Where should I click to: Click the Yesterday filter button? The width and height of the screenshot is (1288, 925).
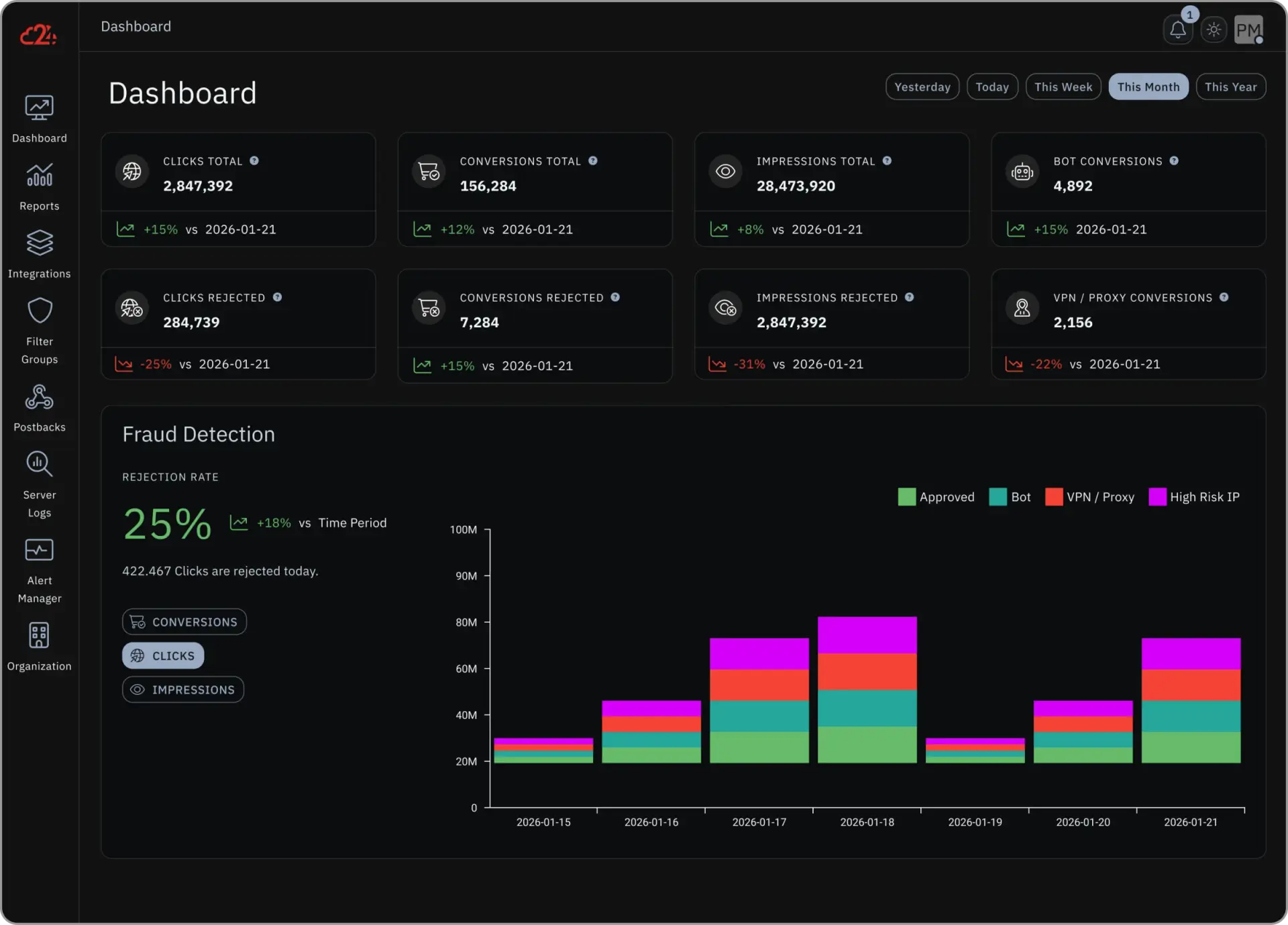tap(922, 87)
